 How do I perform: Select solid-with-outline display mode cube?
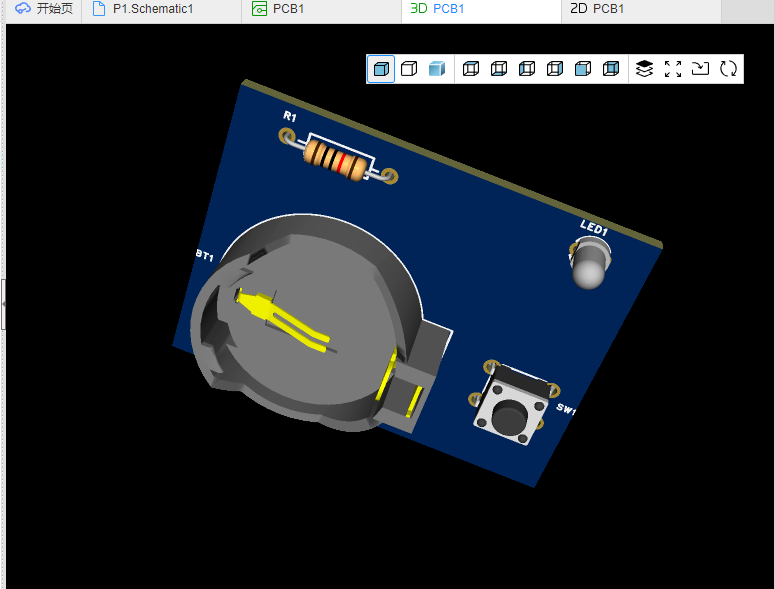pyautogui.click(x=381, y=69)
